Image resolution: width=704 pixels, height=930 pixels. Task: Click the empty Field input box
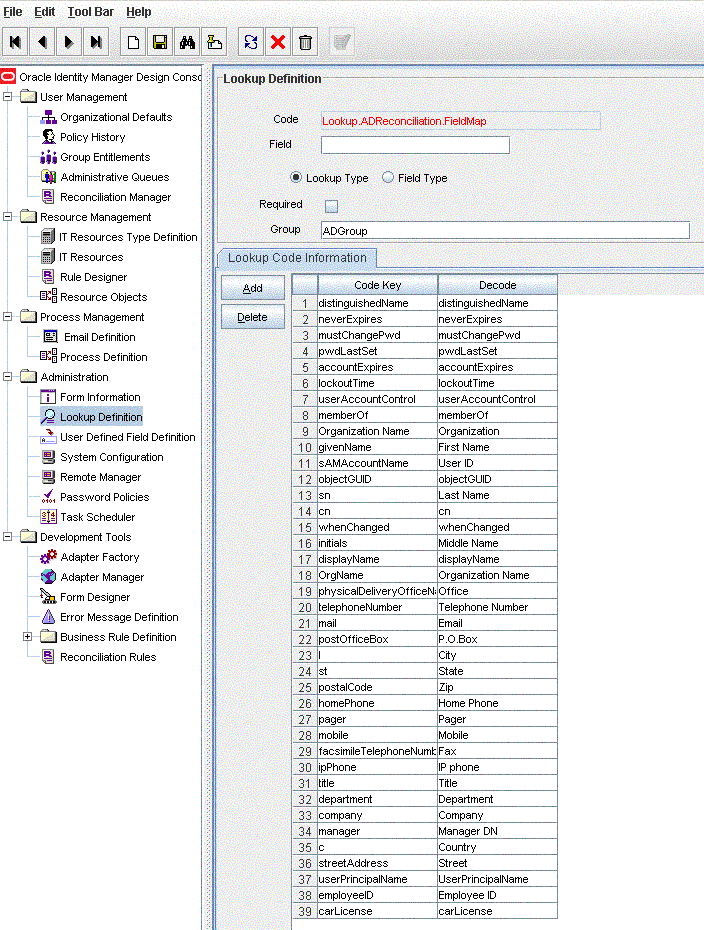click(x=415, y=145)
